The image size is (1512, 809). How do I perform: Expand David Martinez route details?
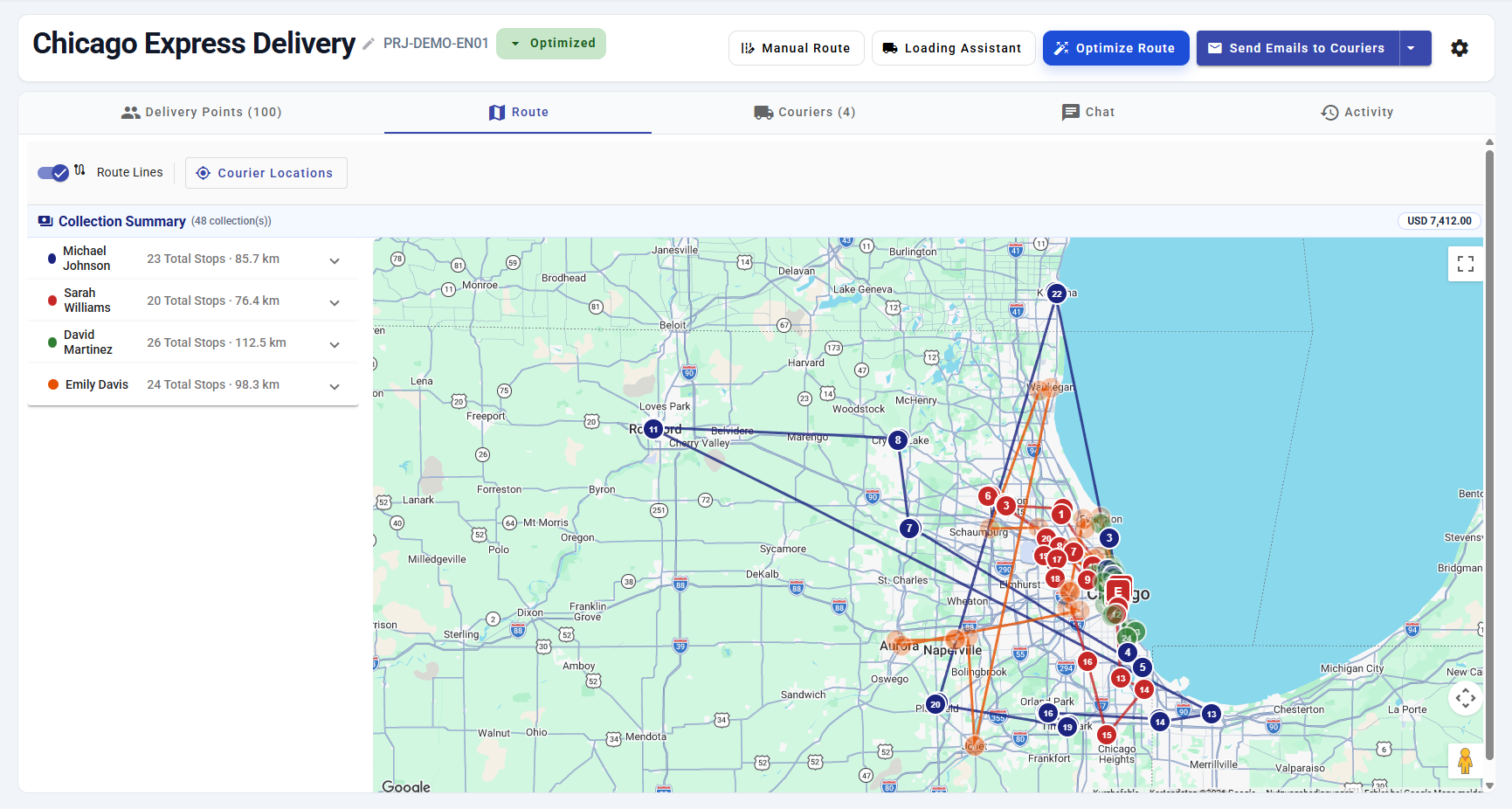pos(335,344)
